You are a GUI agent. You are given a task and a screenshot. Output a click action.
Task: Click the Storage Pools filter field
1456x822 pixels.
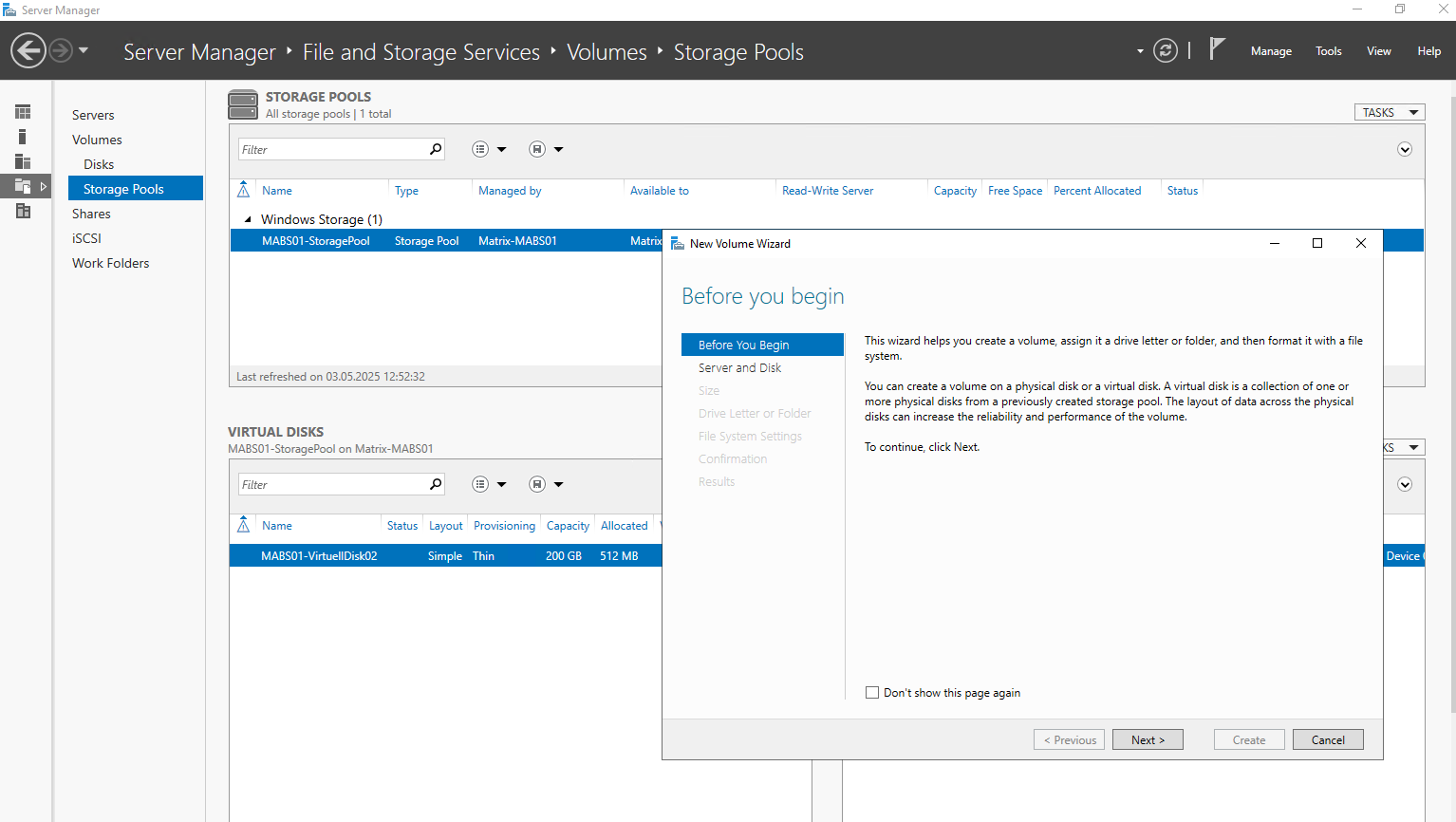click(331, 149)
